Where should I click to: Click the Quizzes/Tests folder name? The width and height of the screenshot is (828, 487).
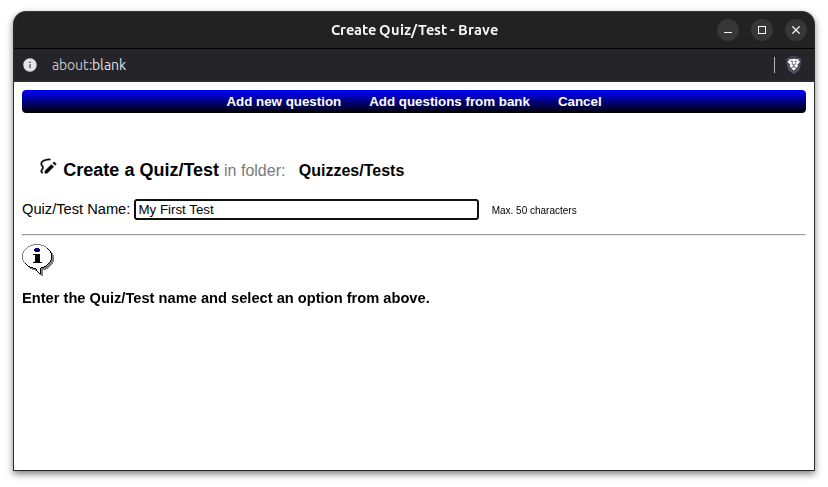(x=351, y=171)
